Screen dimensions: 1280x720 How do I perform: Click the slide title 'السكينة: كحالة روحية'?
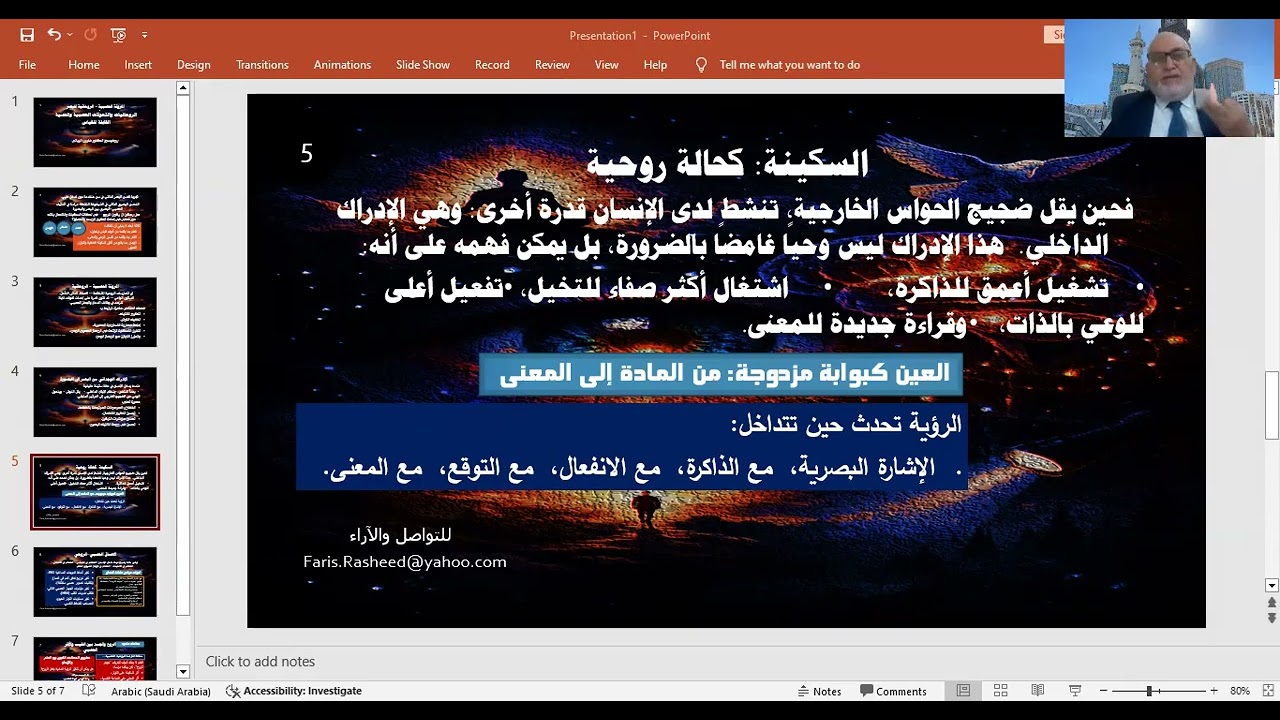tap(727, 162)
